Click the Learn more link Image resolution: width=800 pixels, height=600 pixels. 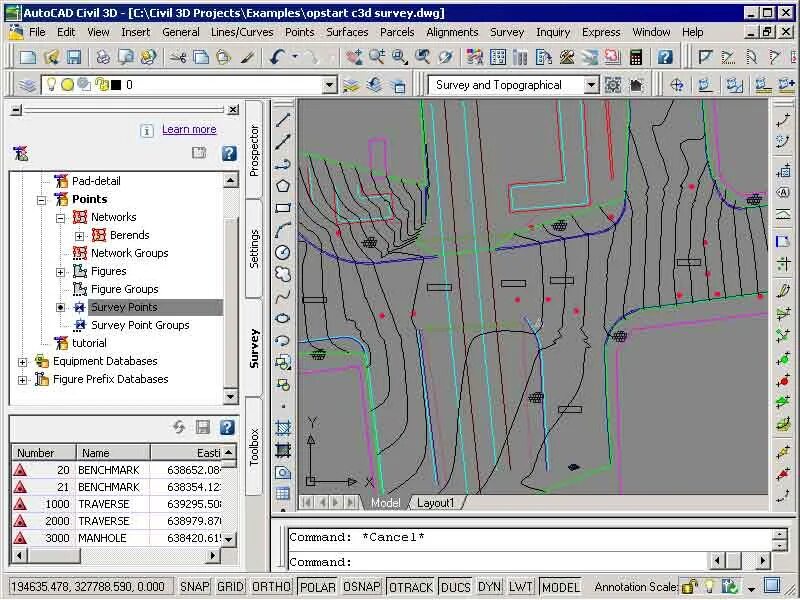point(189,129)
